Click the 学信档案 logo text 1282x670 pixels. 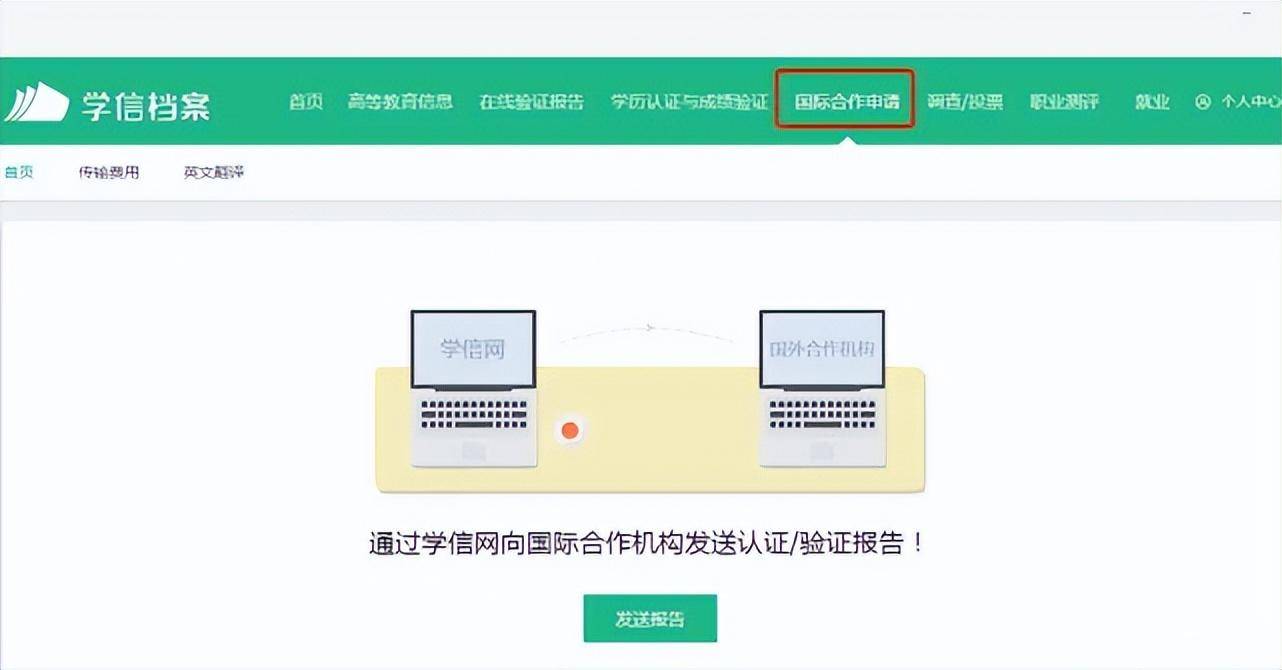(x=146, y=104)
